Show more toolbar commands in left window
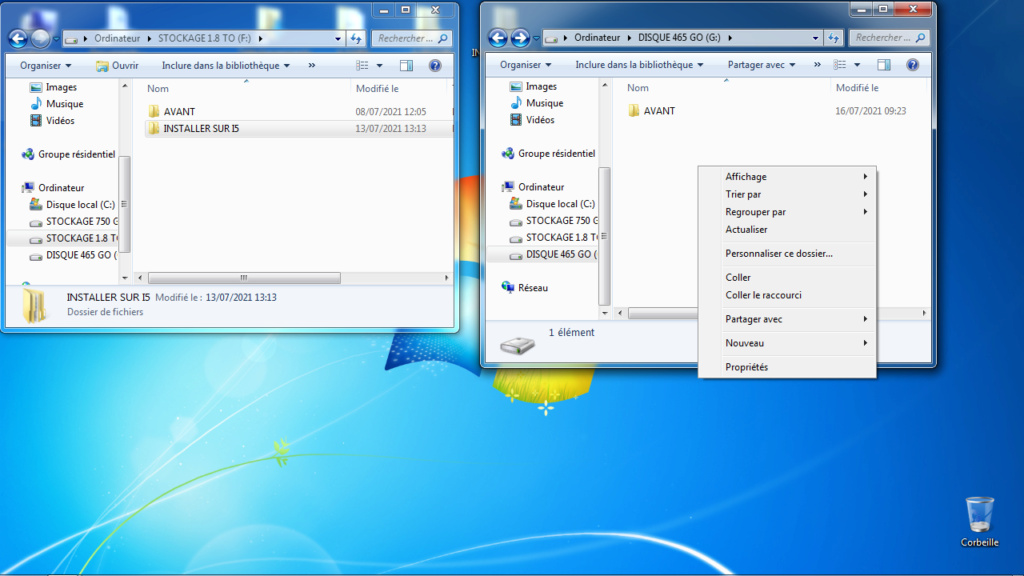 pyautogui.click(x=312, y=65)
